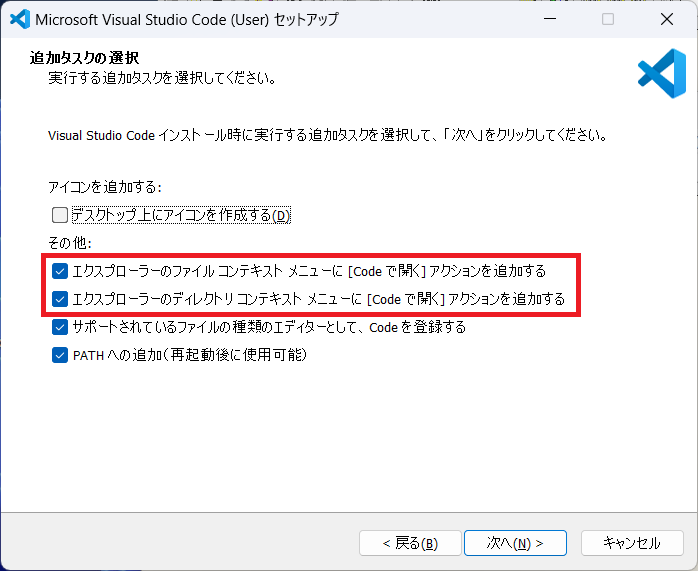Click the greyed-out maximize button

(x=607, y=19)
